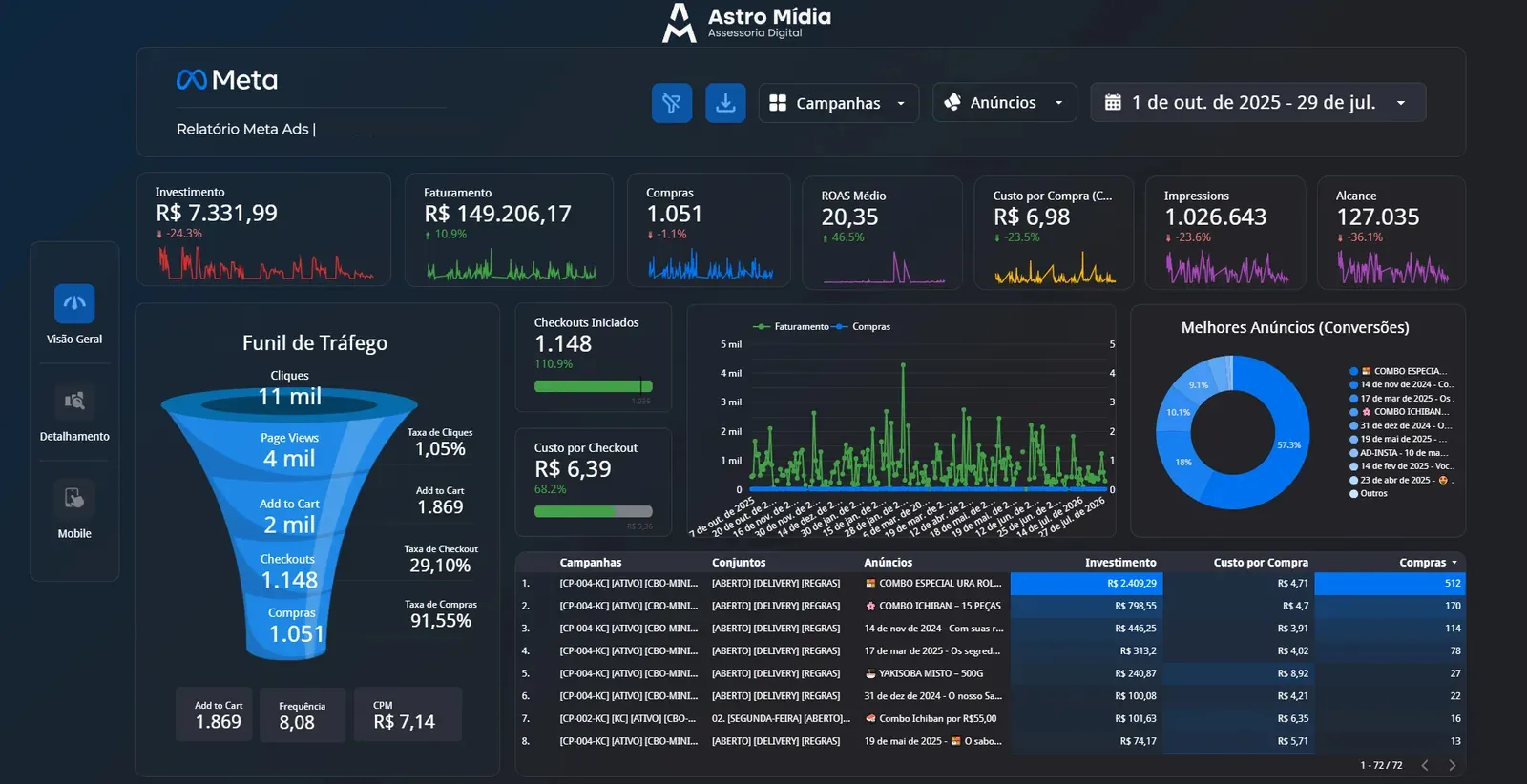This screenshot has height=784, width=1527.
Task: Sort table by Investimento column header
Action: click(x=1120, y=563)
